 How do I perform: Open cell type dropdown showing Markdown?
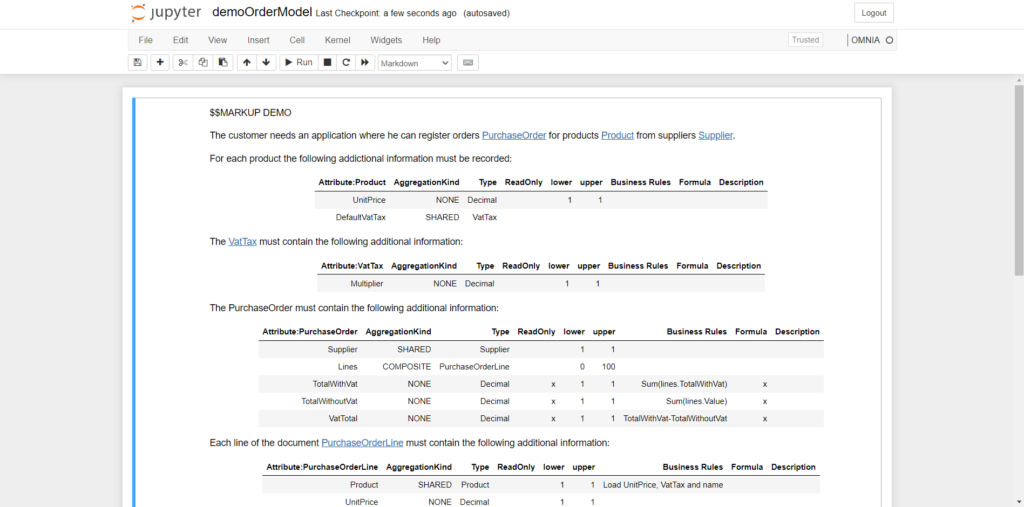(x=415, y=63)
